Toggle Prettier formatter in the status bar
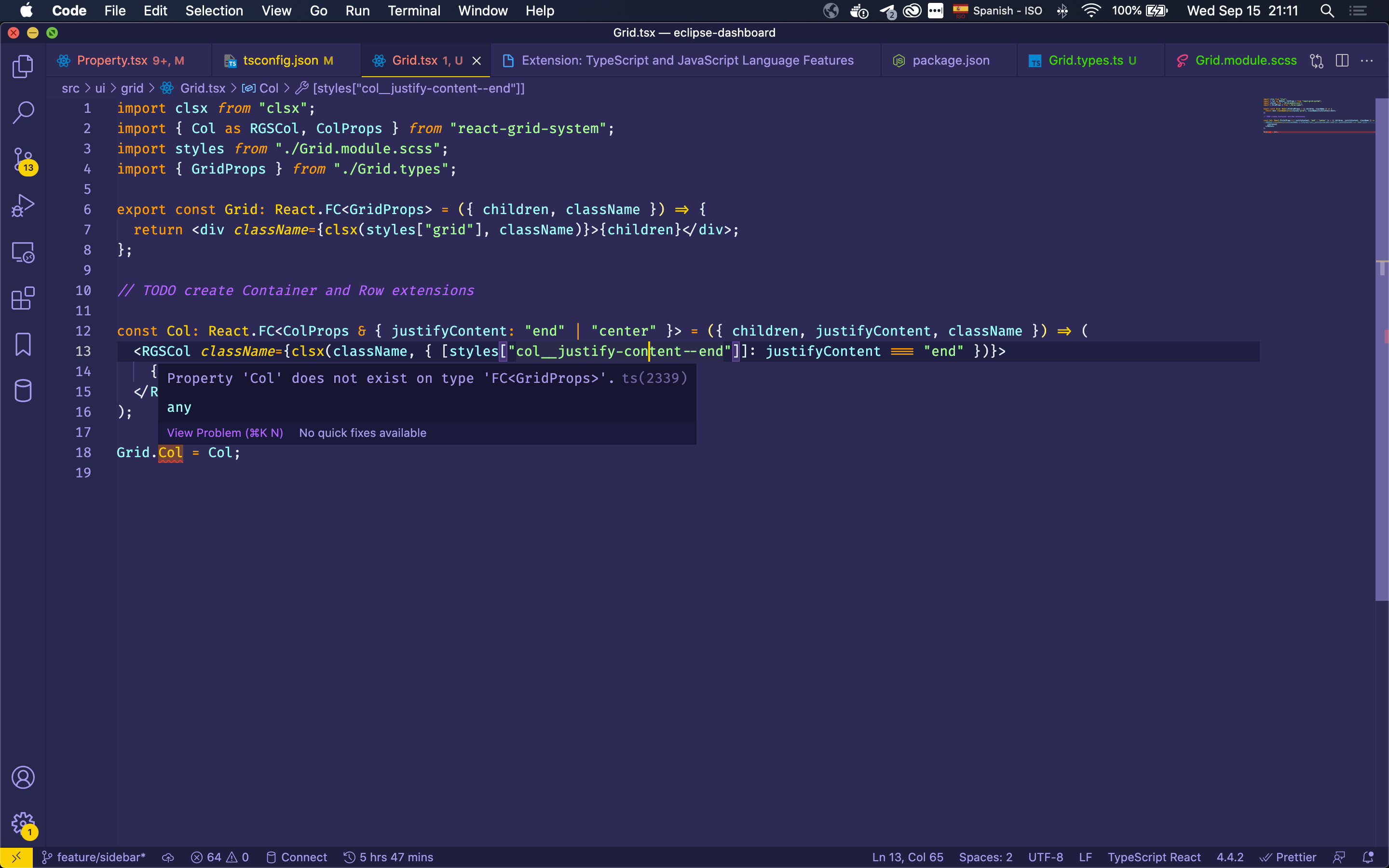 [1288, 857]
